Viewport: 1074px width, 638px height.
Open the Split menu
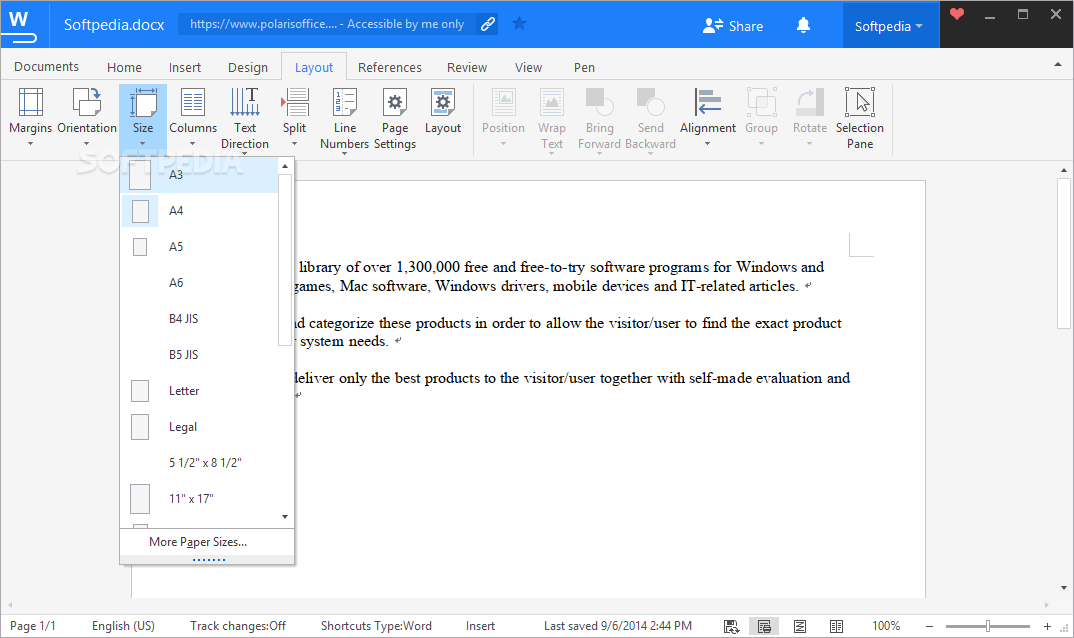point(295,117)
